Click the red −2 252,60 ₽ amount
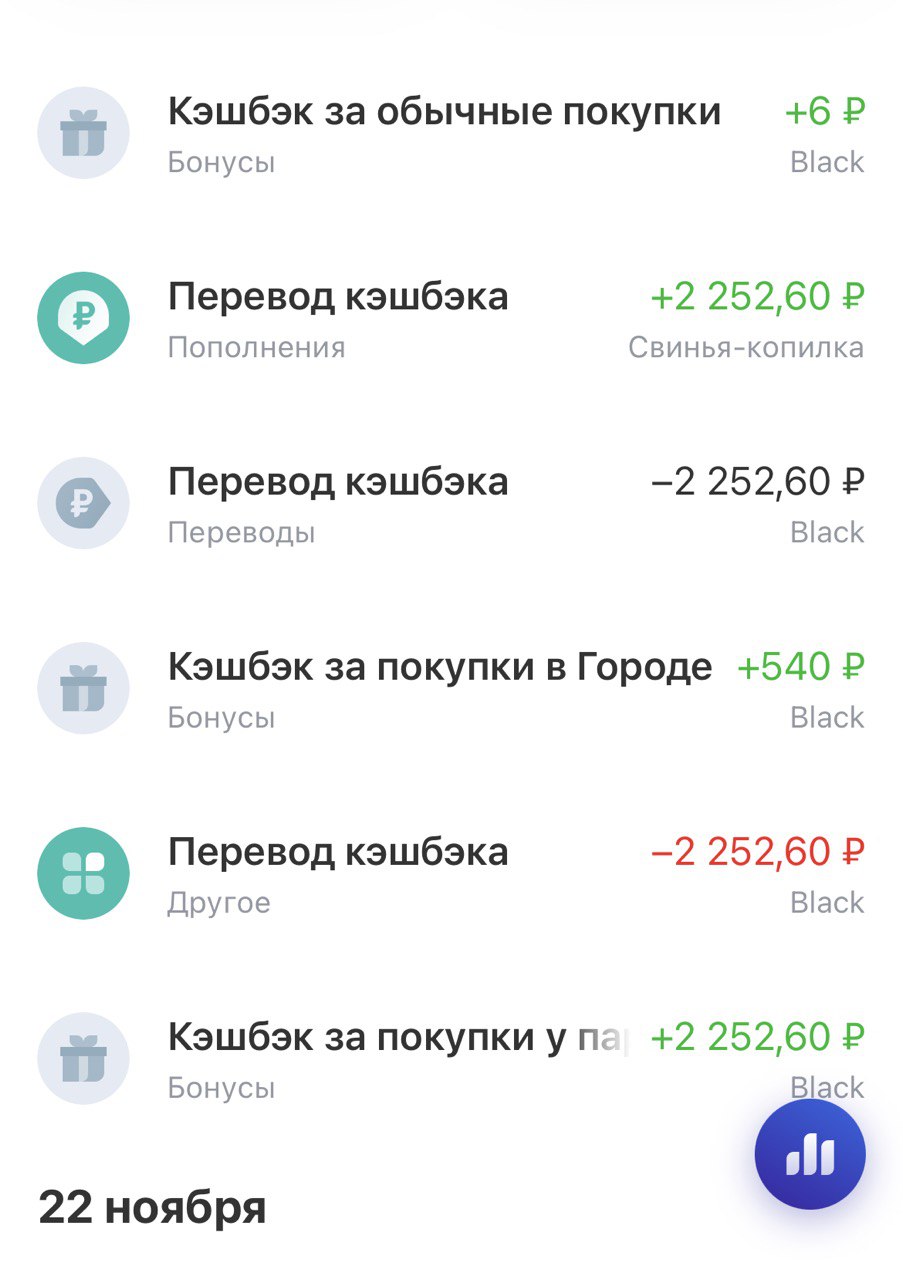 (x=757, y=852)
